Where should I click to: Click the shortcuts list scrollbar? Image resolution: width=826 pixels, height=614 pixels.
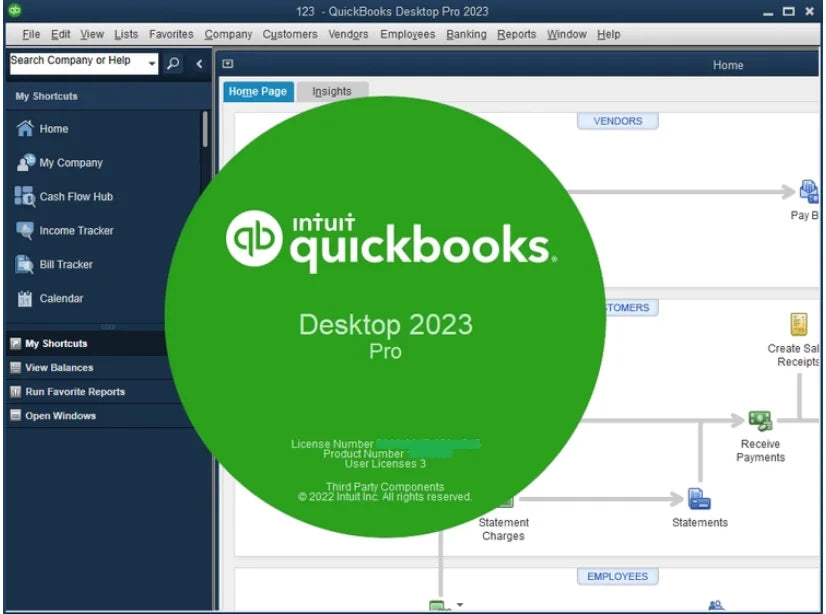(x=205, y=129)
